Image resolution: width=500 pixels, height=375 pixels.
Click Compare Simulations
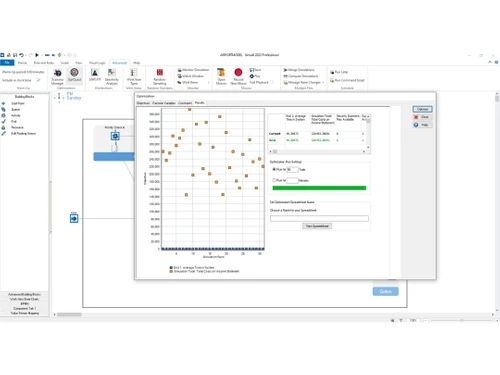tap(301, 76)
